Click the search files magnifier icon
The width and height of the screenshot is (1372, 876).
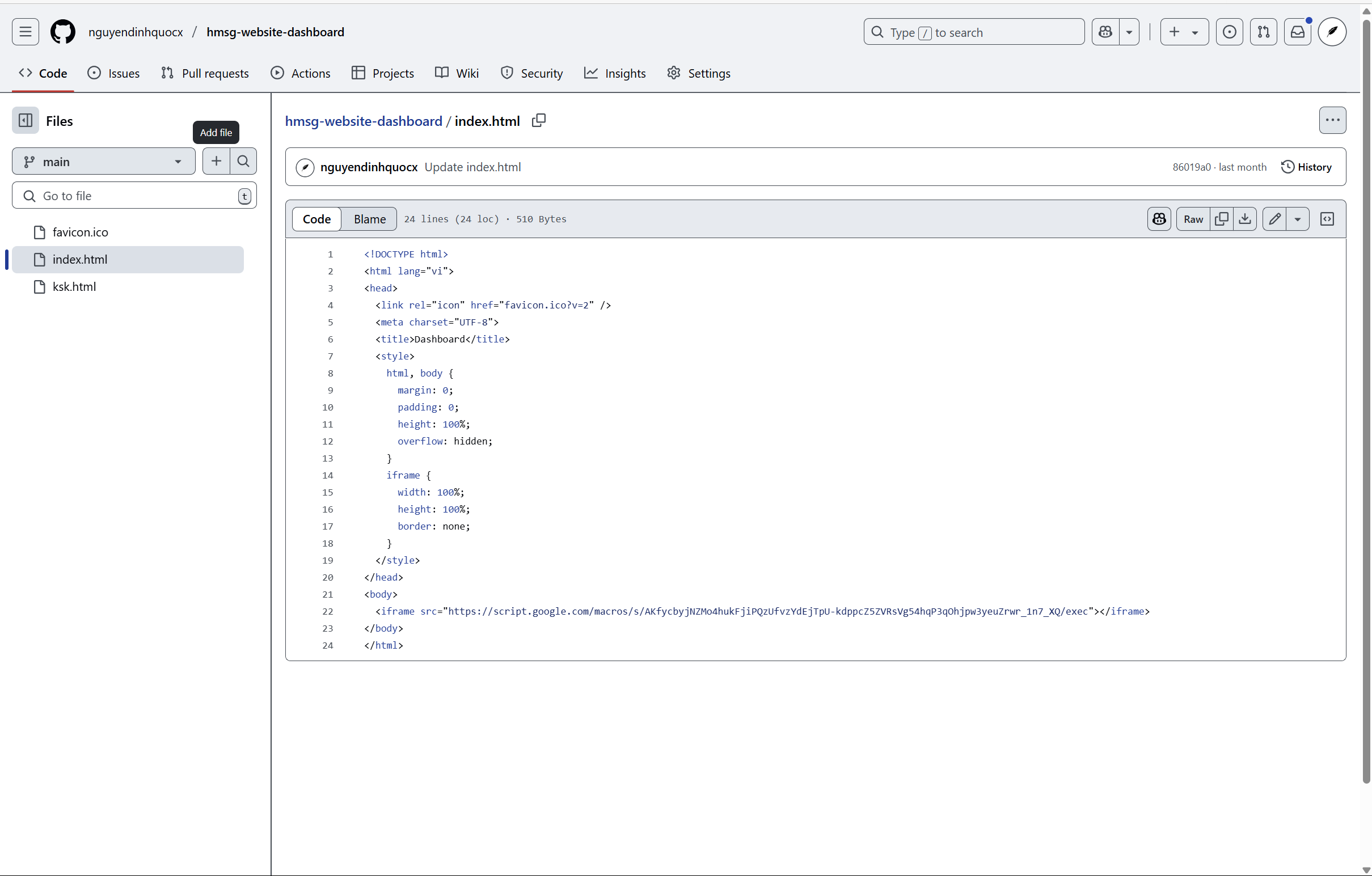(243, 162)
